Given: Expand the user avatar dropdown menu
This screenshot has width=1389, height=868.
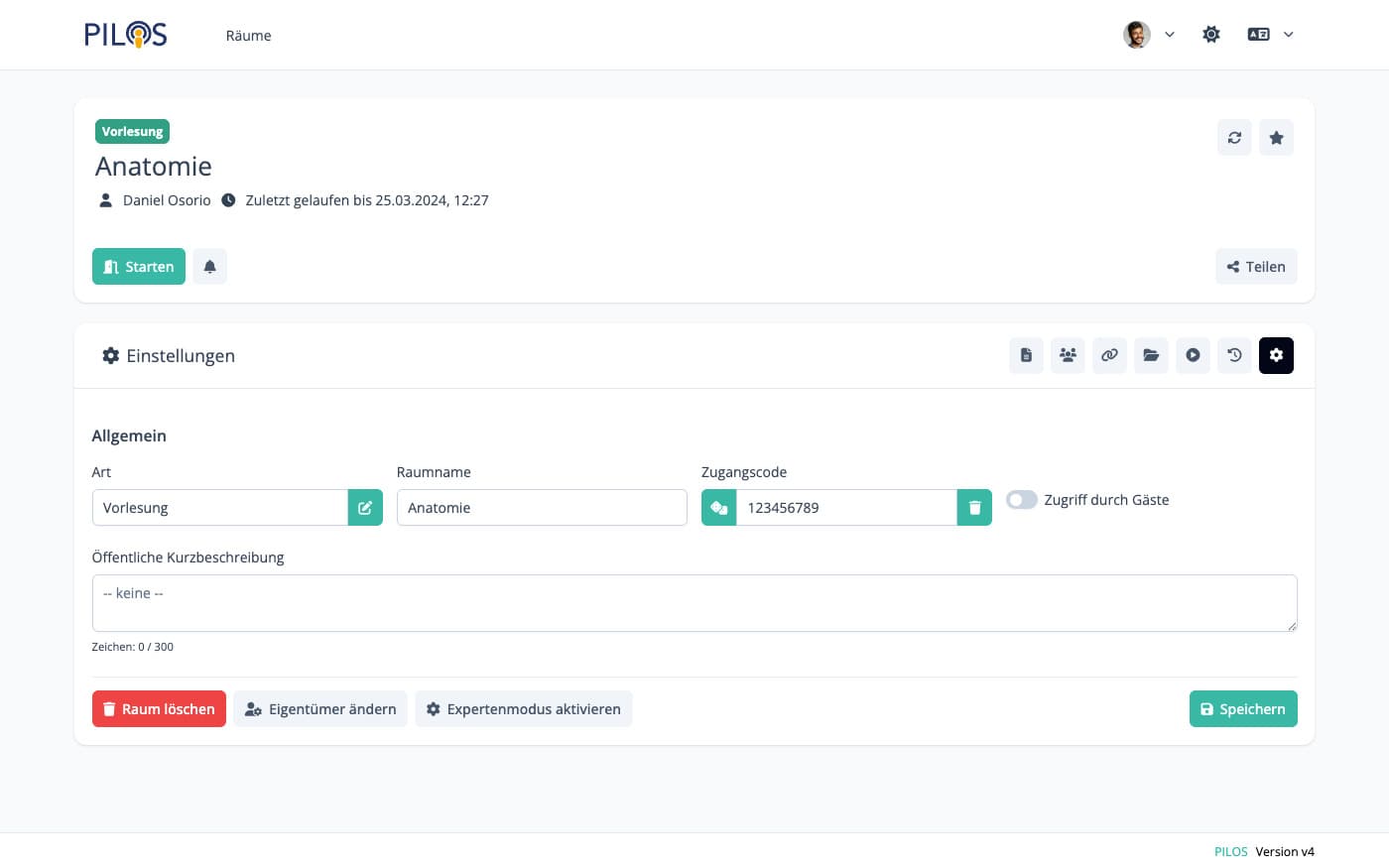Looking at the screenshot, I should coord(1149,35).
